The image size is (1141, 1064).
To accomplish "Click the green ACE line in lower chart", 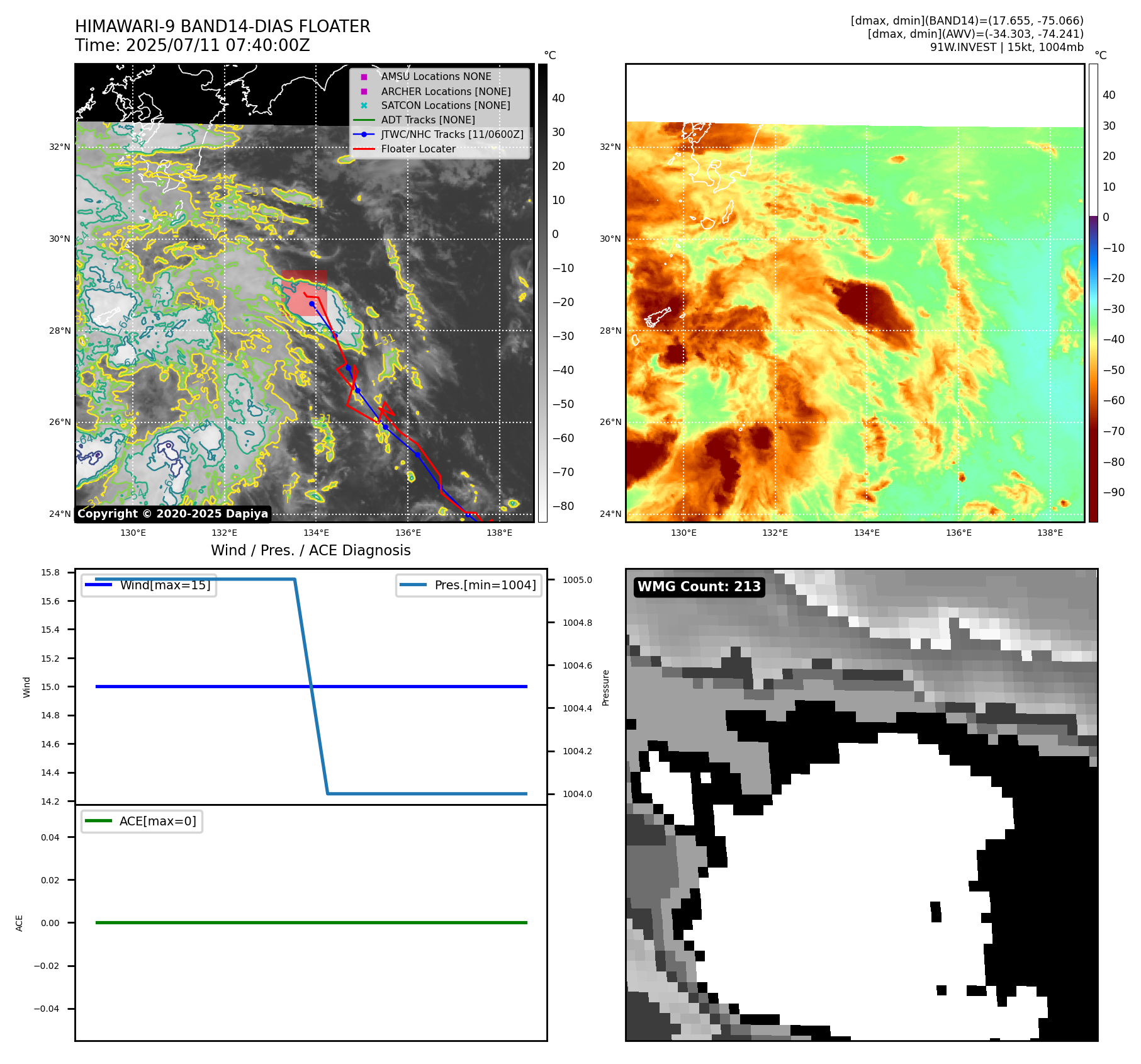I will [312, 922].
